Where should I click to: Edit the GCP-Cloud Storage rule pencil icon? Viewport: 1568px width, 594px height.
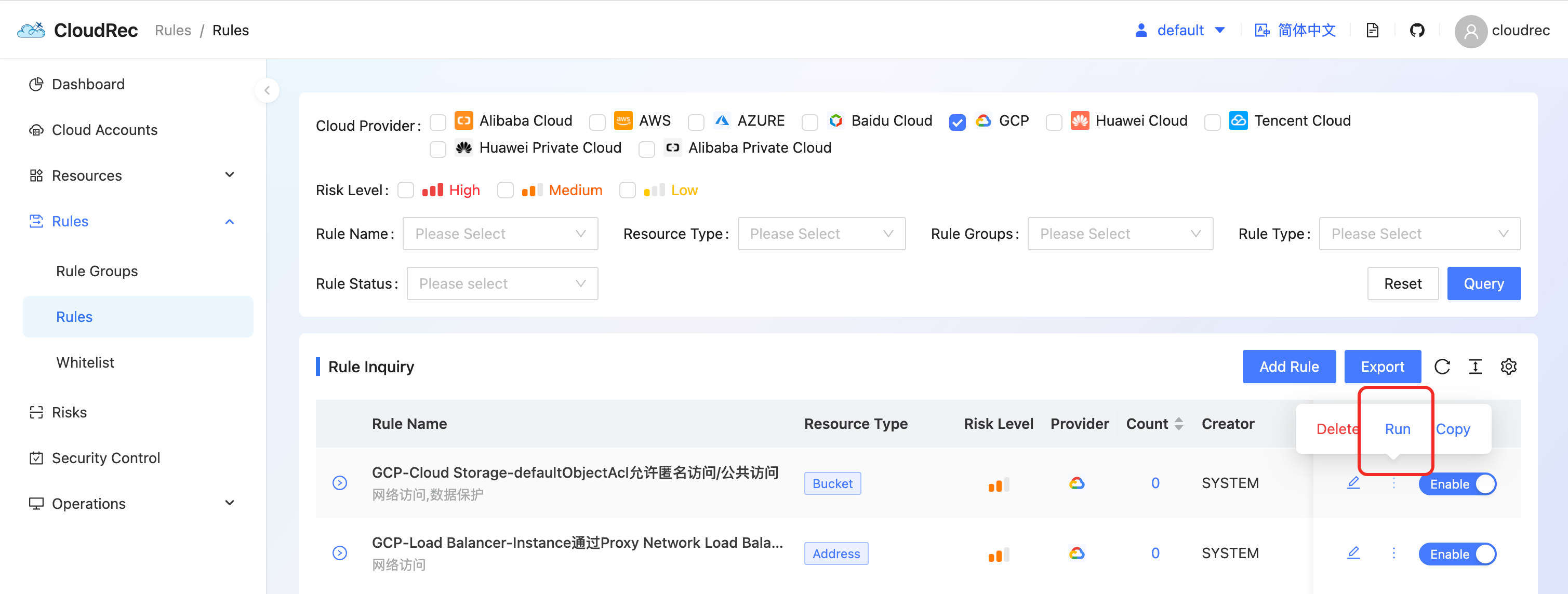coord(1353,483)
